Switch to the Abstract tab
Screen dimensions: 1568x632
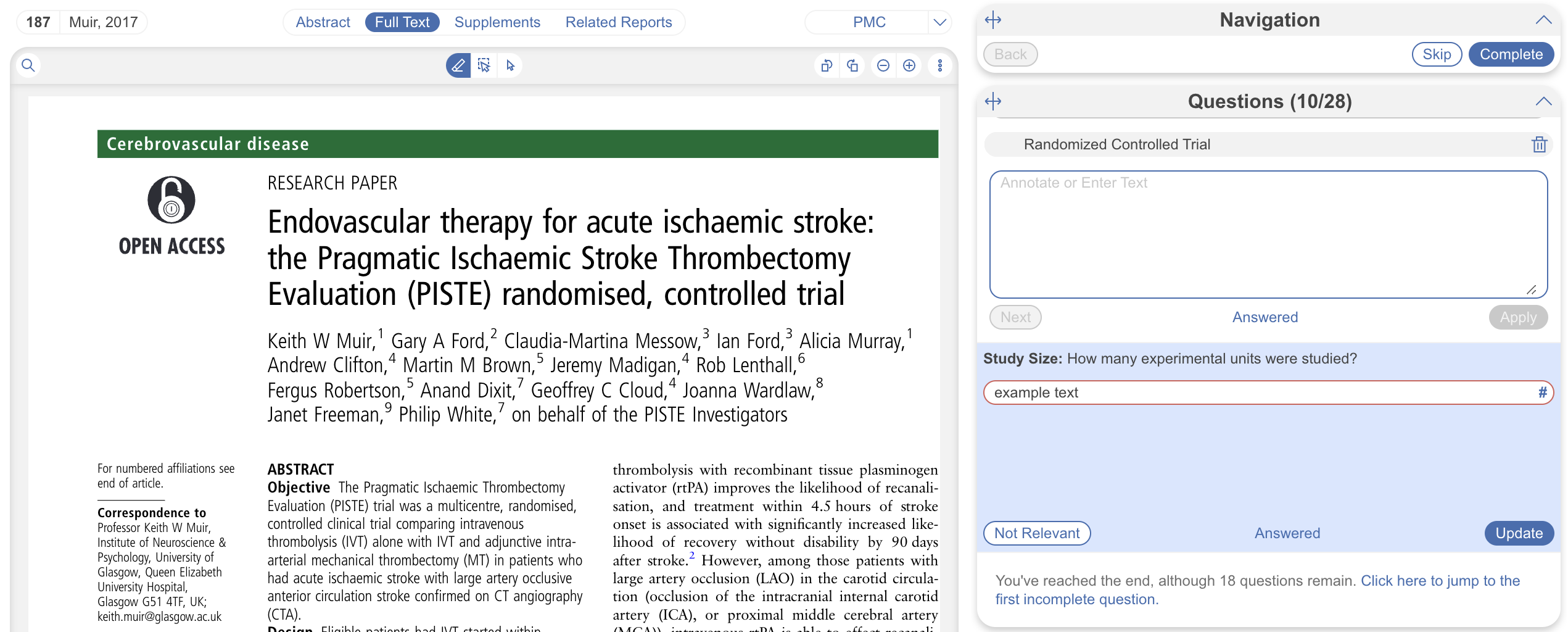pyautogui.click(x=323, y=22)
